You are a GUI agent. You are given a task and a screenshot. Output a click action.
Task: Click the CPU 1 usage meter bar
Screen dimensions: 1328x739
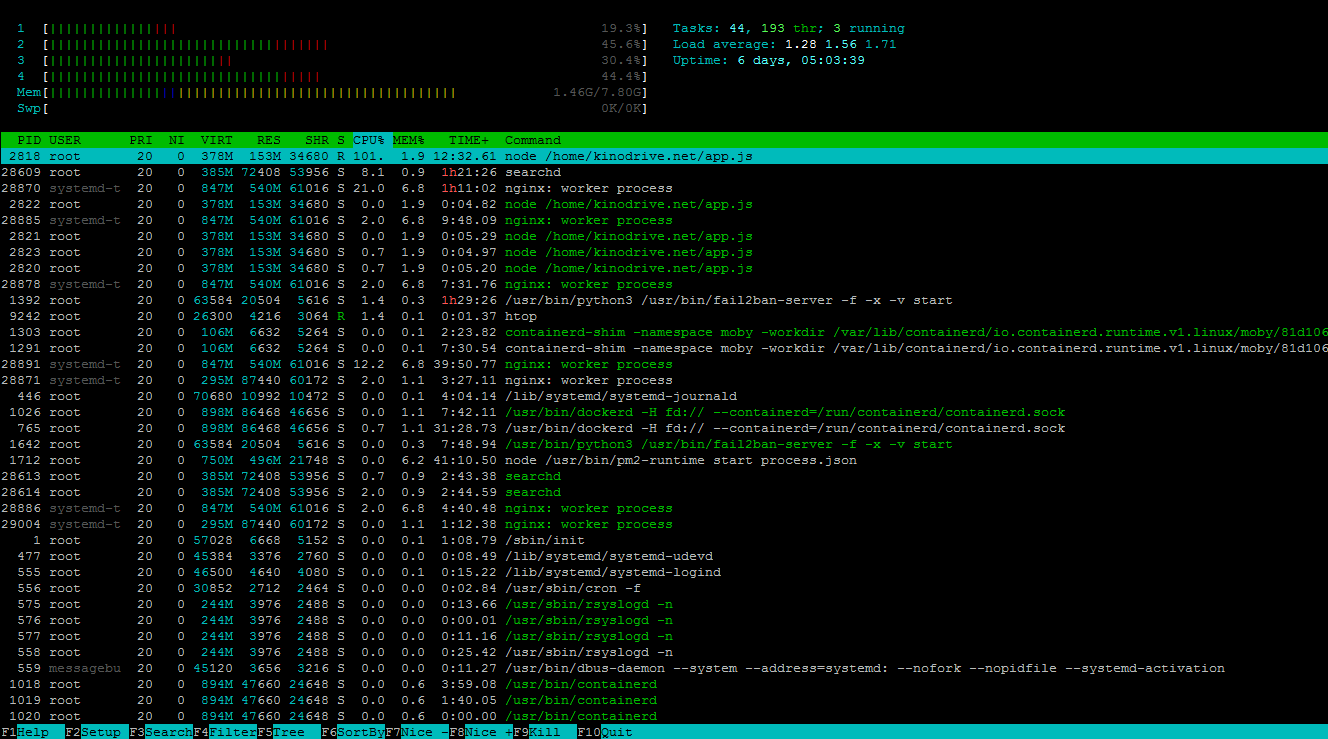tap(345, 28)
